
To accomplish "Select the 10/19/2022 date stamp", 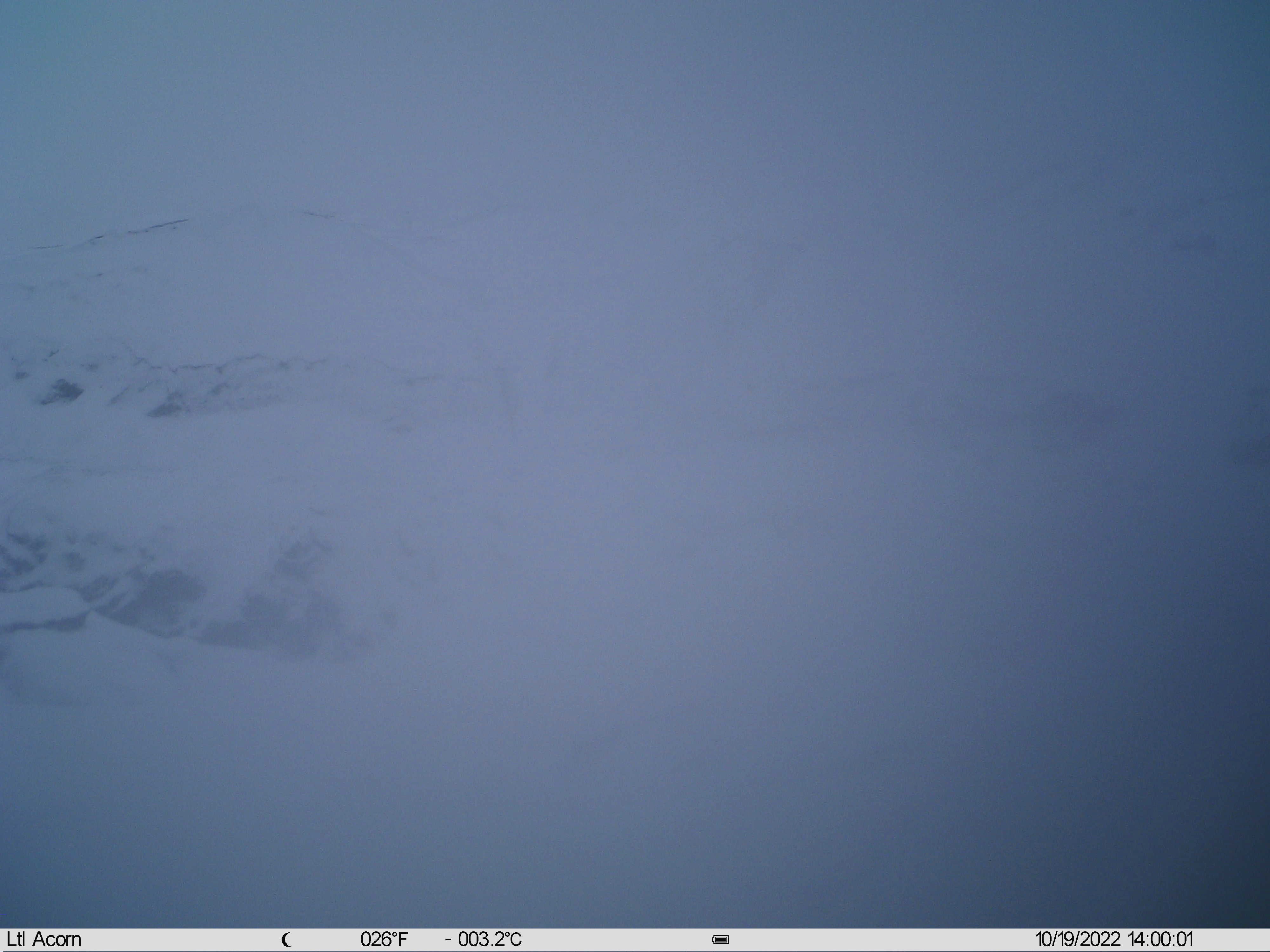I will (x=1078, y=939).
